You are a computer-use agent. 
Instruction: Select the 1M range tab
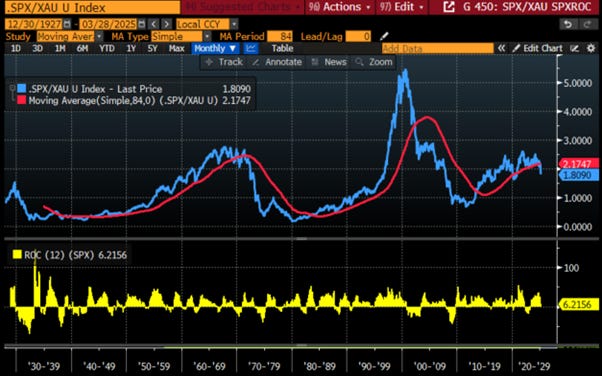pyautogui.click(x=60, y=48)
